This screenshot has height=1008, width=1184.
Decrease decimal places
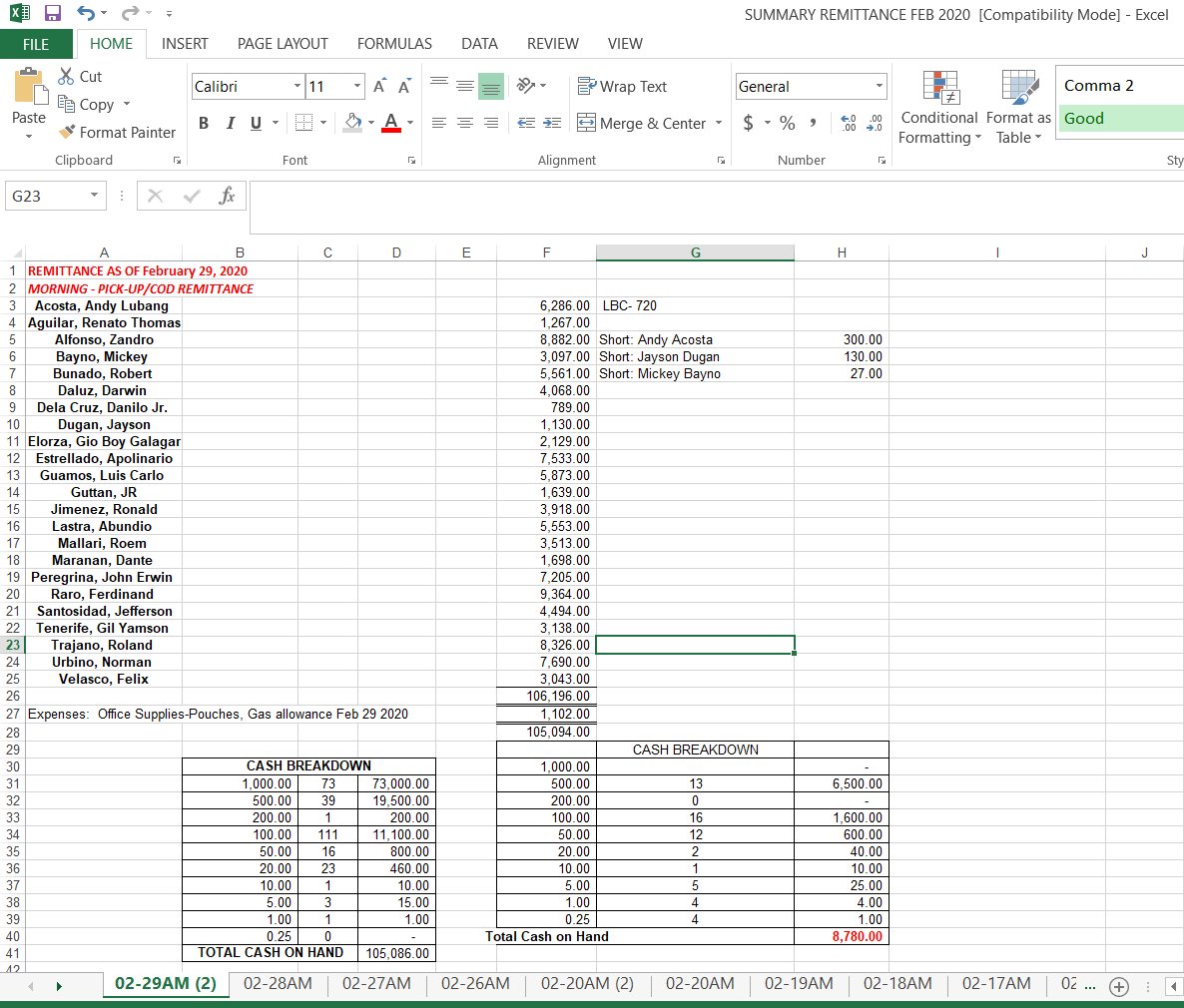875,123
